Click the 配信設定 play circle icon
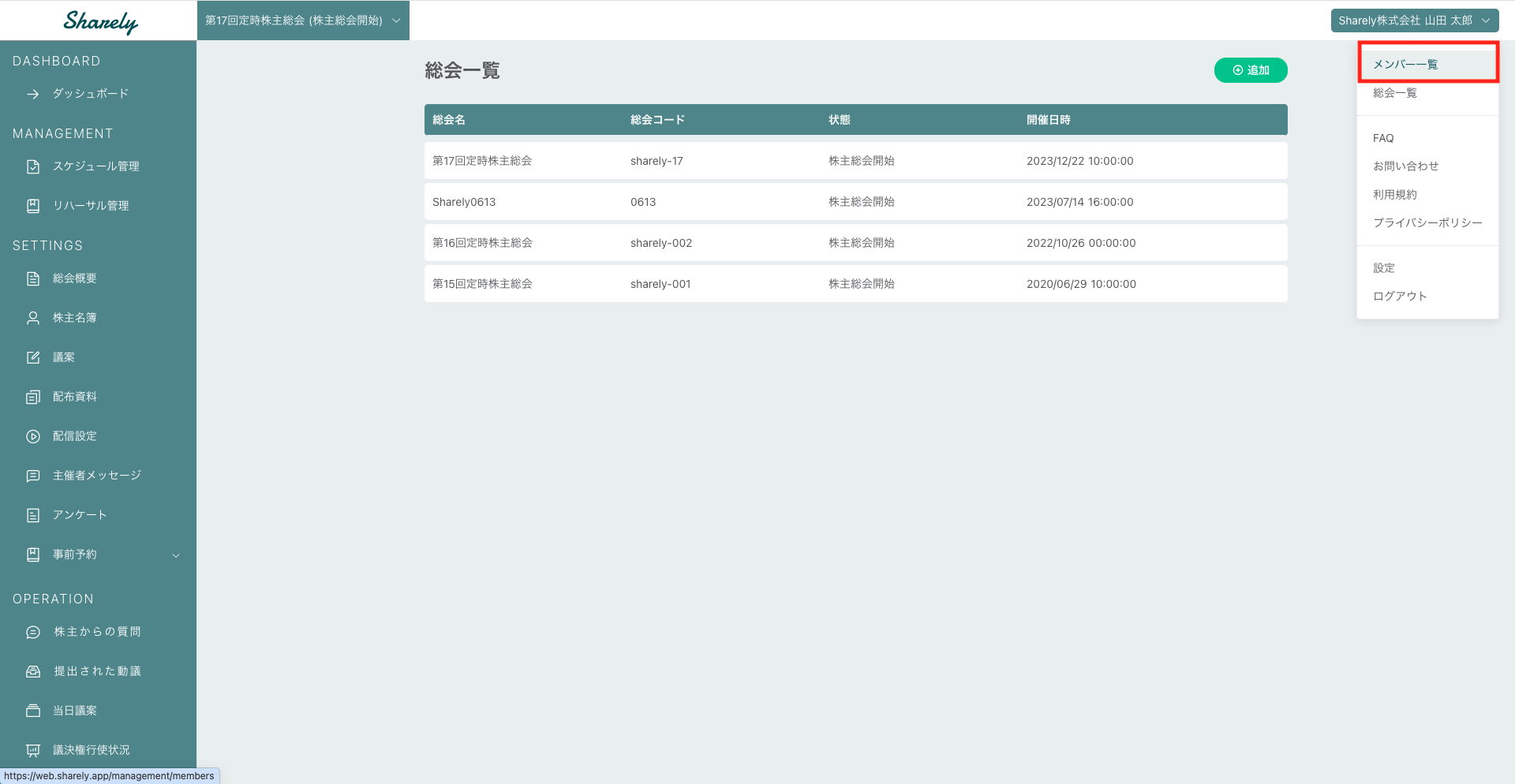This screenshot has width=1515, height=784. (x=33, y=436)
